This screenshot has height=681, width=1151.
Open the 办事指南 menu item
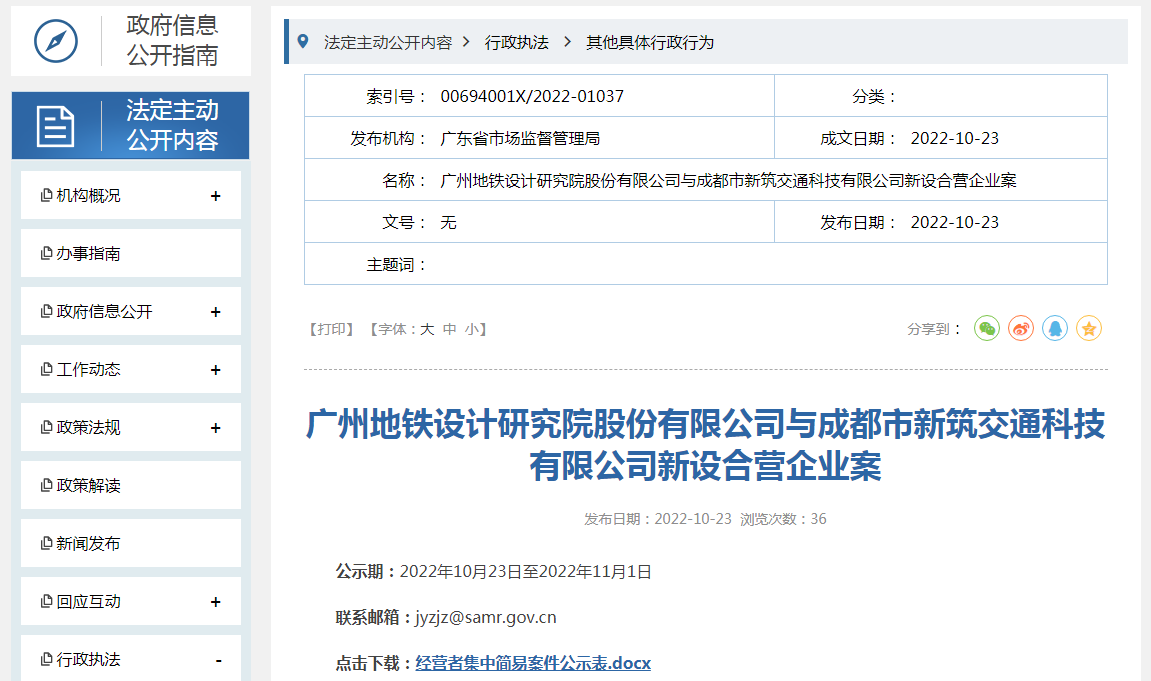pyautogui.click(x=131, y=253)
